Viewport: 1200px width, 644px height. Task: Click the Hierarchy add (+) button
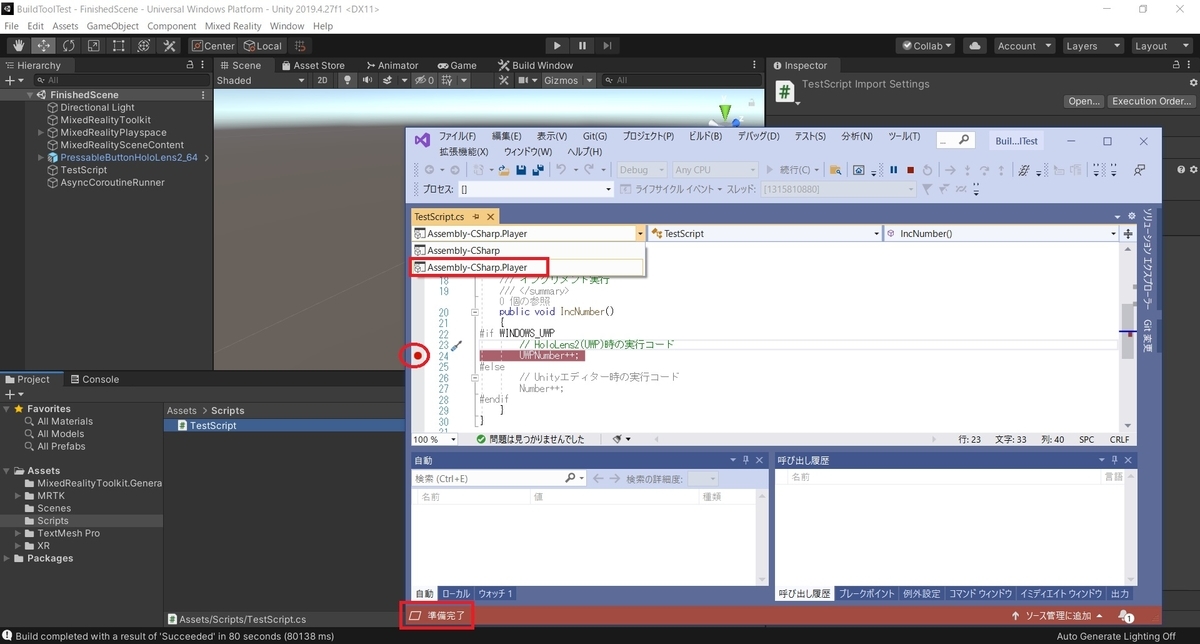point(12,80)
